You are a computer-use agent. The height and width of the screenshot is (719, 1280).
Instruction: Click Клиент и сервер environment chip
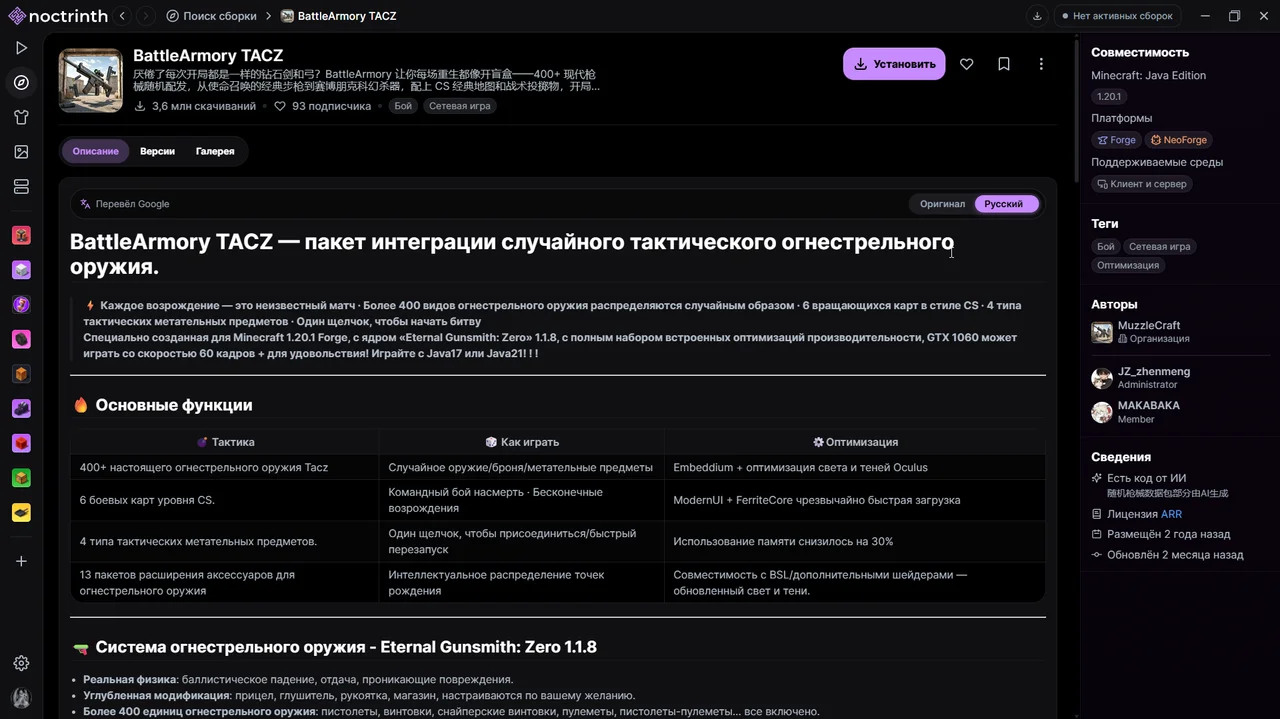(x=1141, y=184)
